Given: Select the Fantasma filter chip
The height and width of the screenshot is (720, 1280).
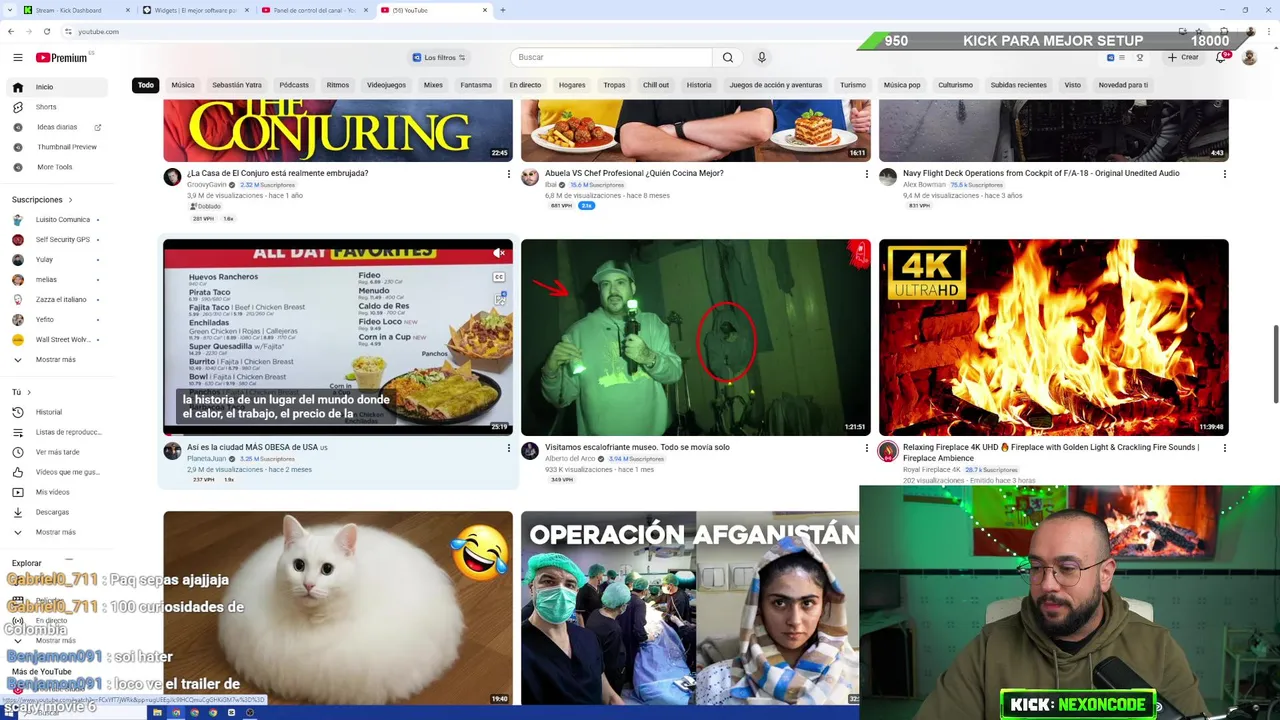Looking at the screenshot, I should pyautogui.click(x=476, y=85).
